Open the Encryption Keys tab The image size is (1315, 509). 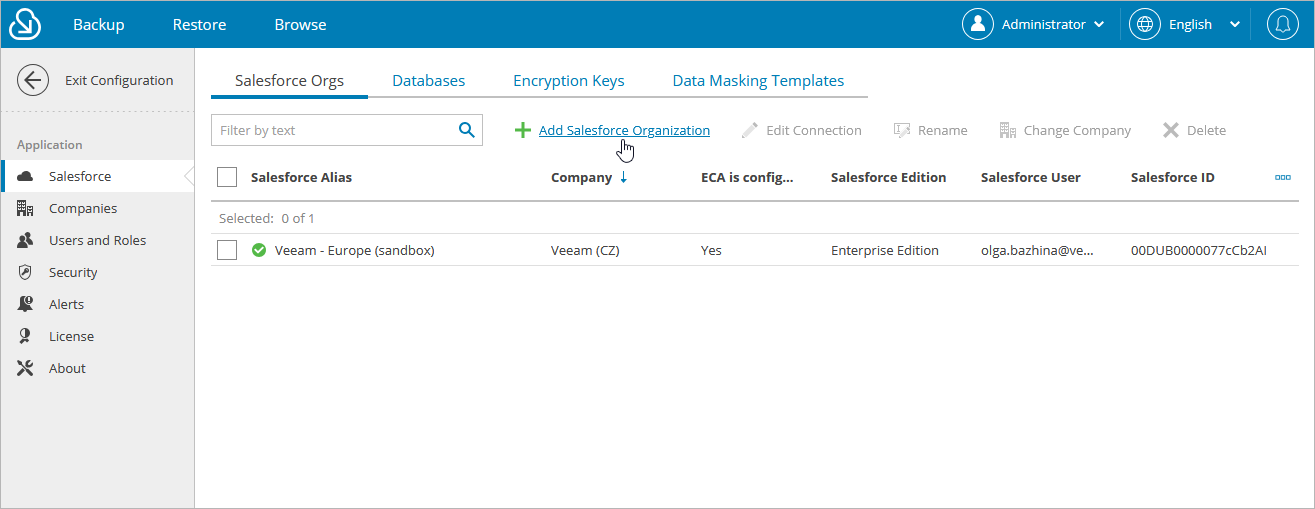(568, 81)
